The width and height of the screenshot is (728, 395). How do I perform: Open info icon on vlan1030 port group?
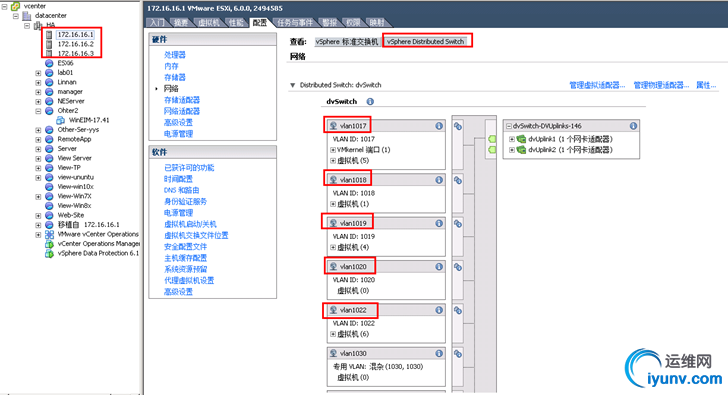click(439, 353)
